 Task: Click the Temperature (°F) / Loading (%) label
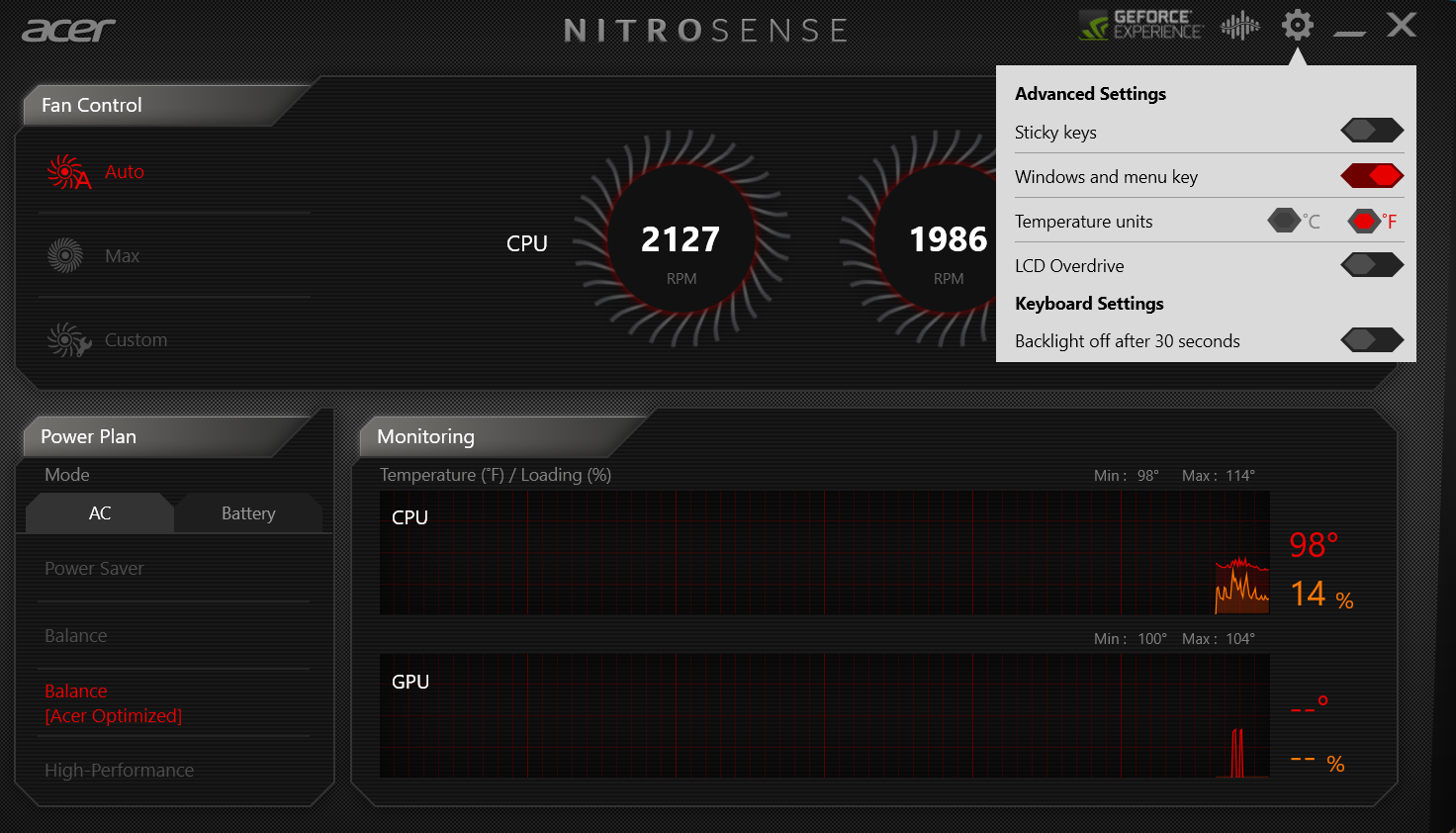coord(496,475)
